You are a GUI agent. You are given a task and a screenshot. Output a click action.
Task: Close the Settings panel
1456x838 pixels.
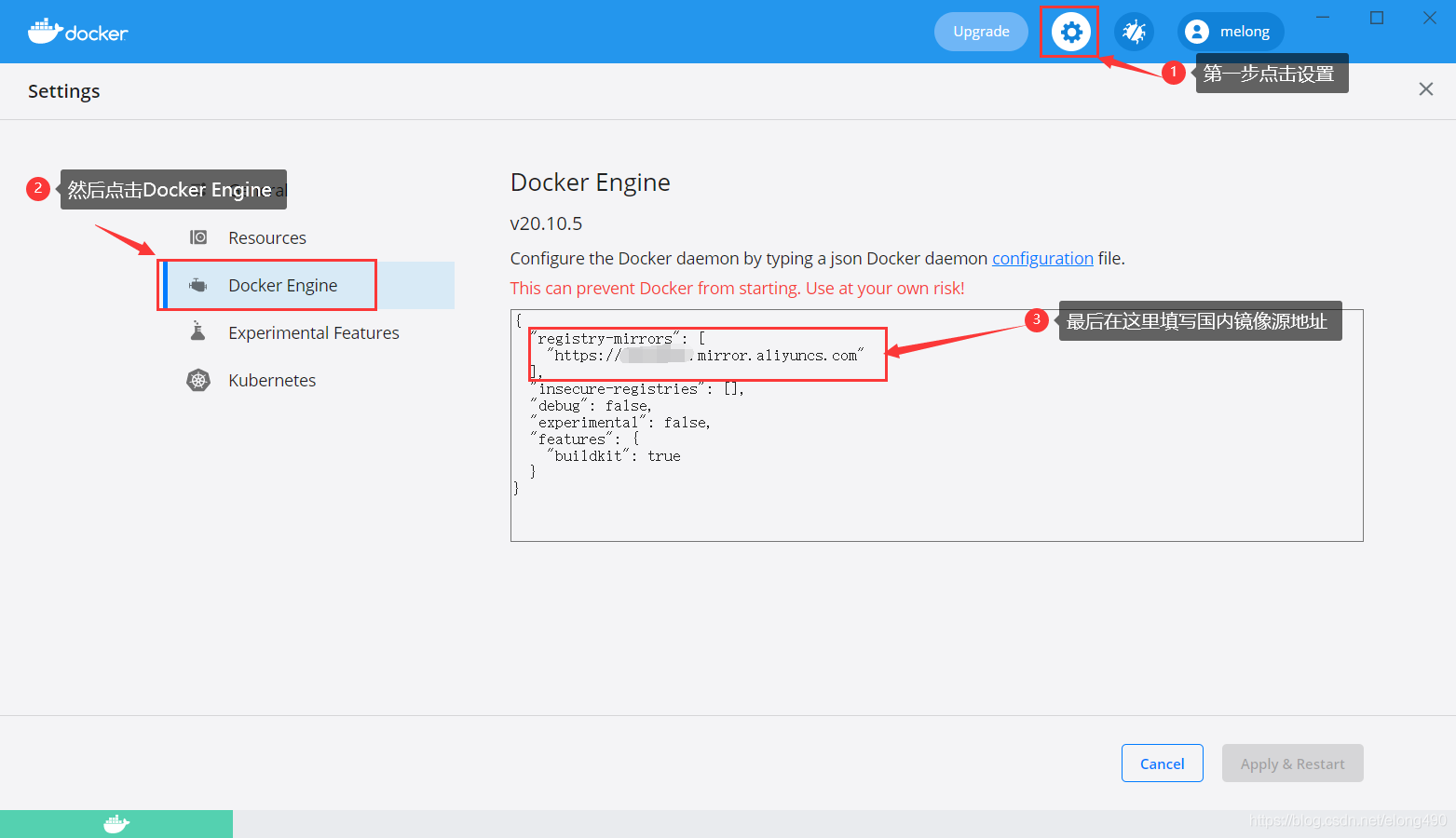(x=1426, y=89)
